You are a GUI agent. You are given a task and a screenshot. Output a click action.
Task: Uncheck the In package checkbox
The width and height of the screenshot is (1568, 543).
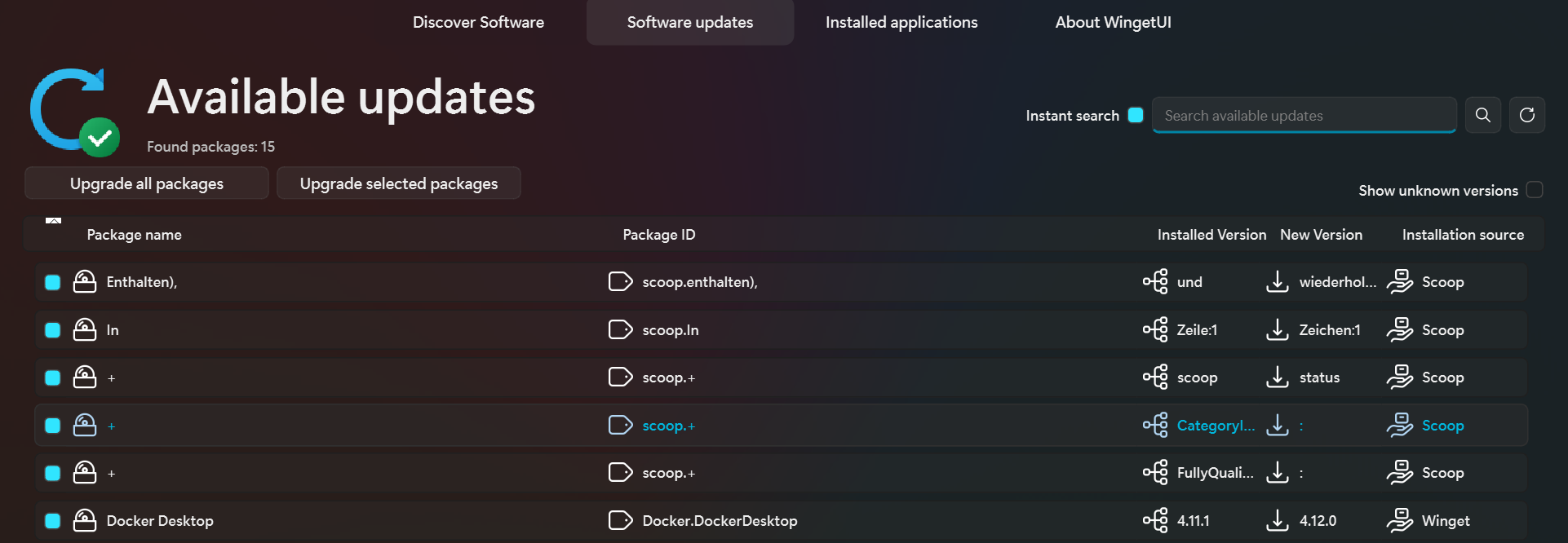[x=53, y=330]
